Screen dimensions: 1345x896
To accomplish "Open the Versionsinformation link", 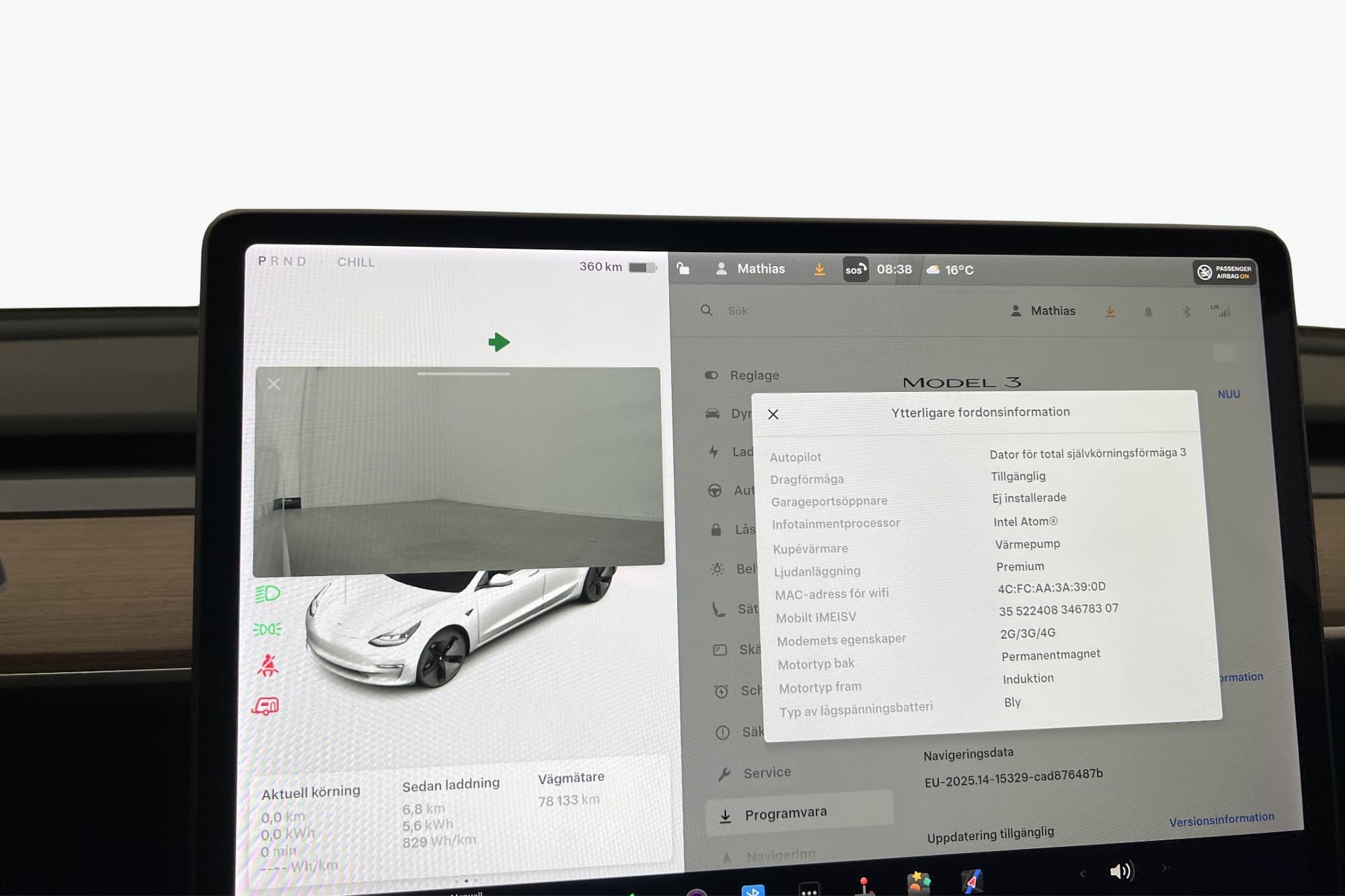I will pyautogui.click(x=1221, y=819).
